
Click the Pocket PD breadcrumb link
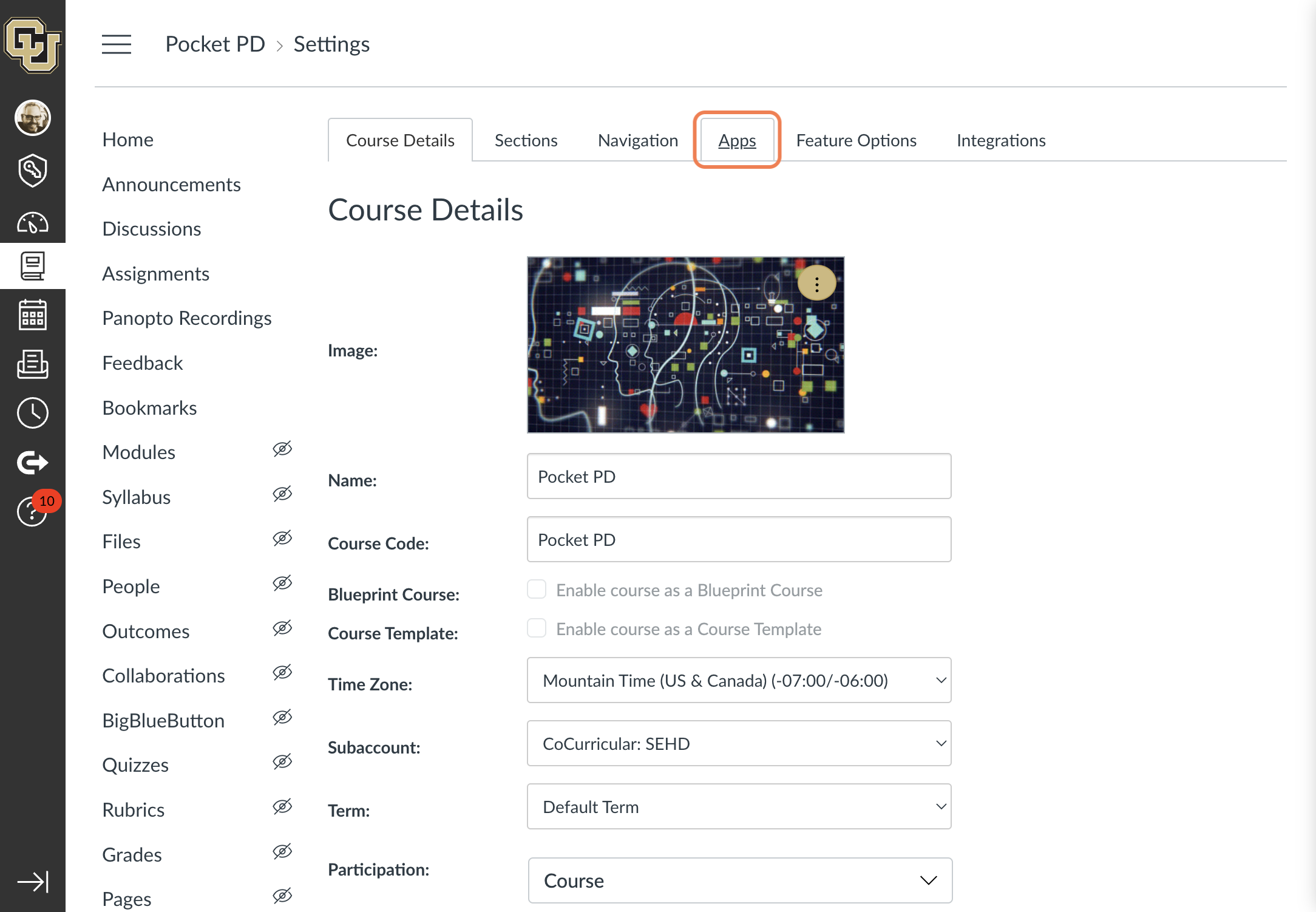click(215, 44)
